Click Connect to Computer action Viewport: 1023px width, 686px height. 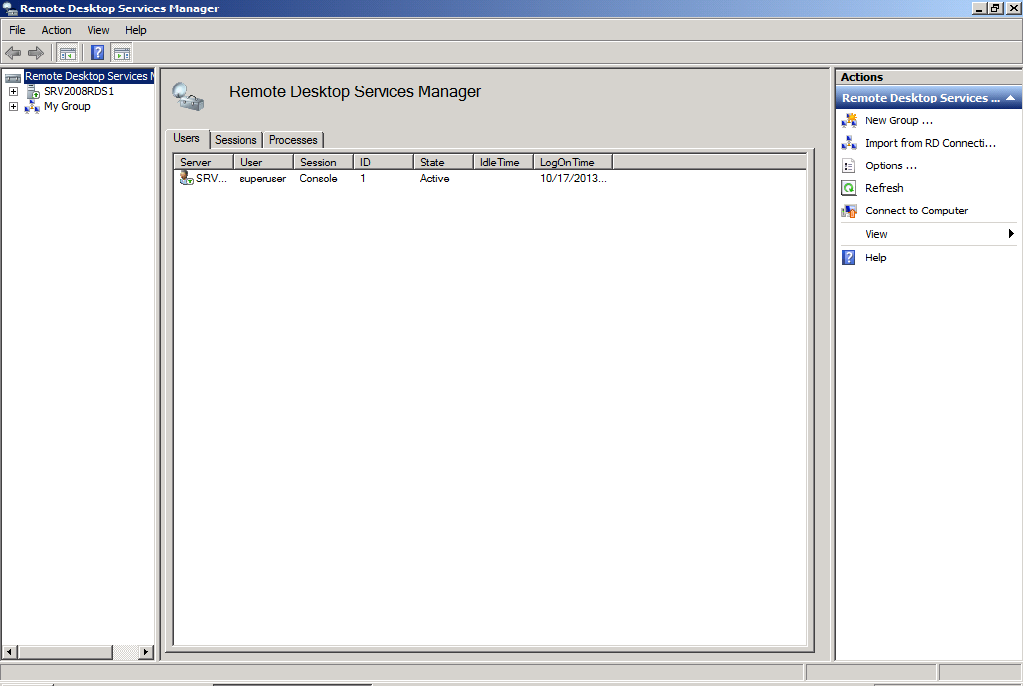(917, 211)
